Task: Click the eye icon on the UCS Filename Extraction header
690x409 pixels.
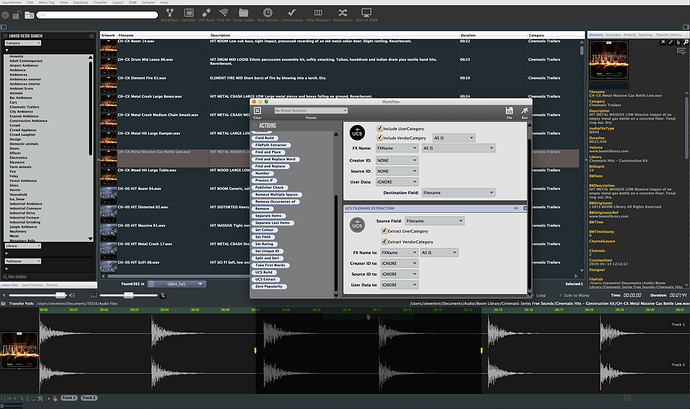Action: tap(516, 208)
